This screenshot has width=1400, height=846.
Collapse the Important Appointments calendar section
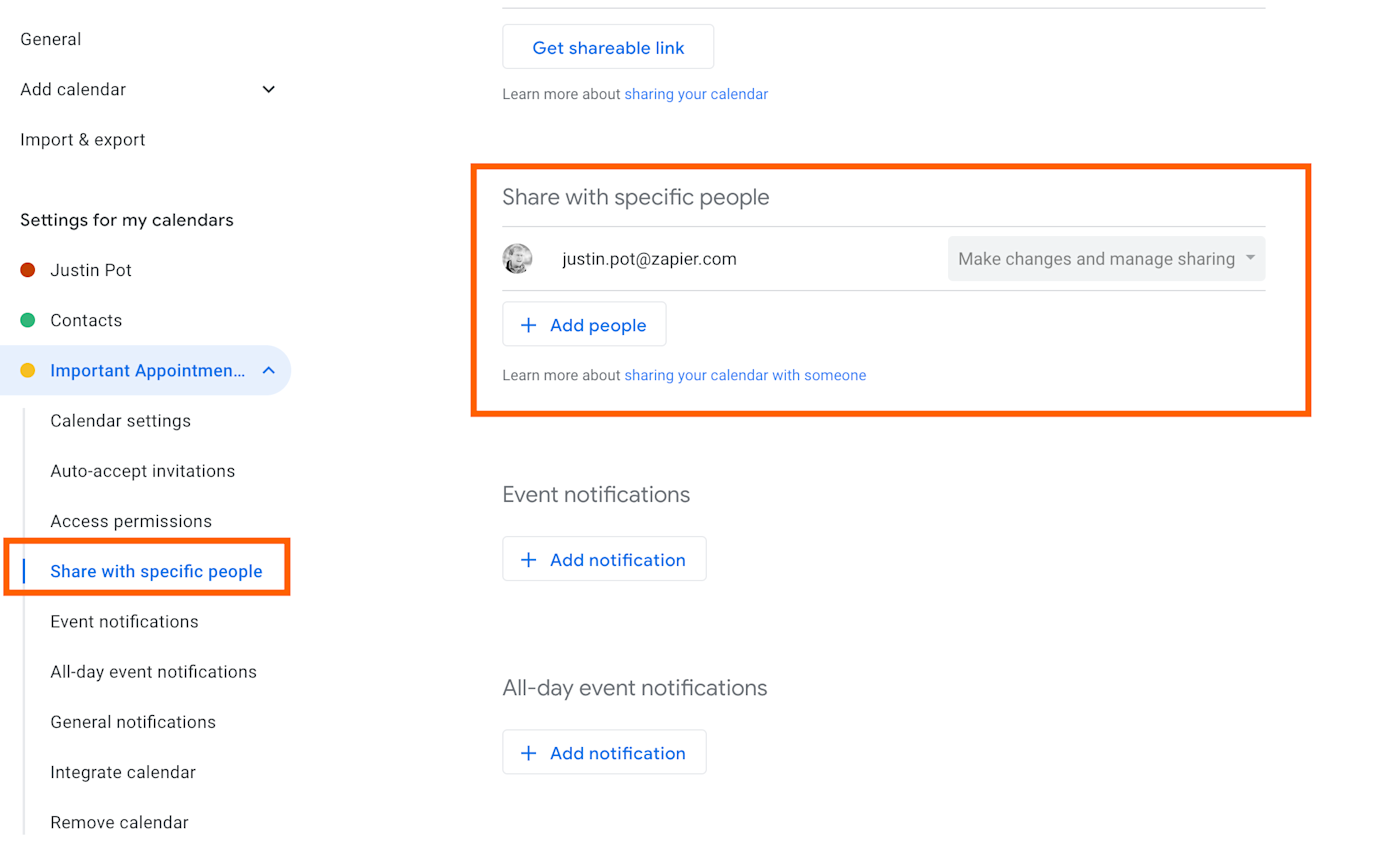(268, 371)
